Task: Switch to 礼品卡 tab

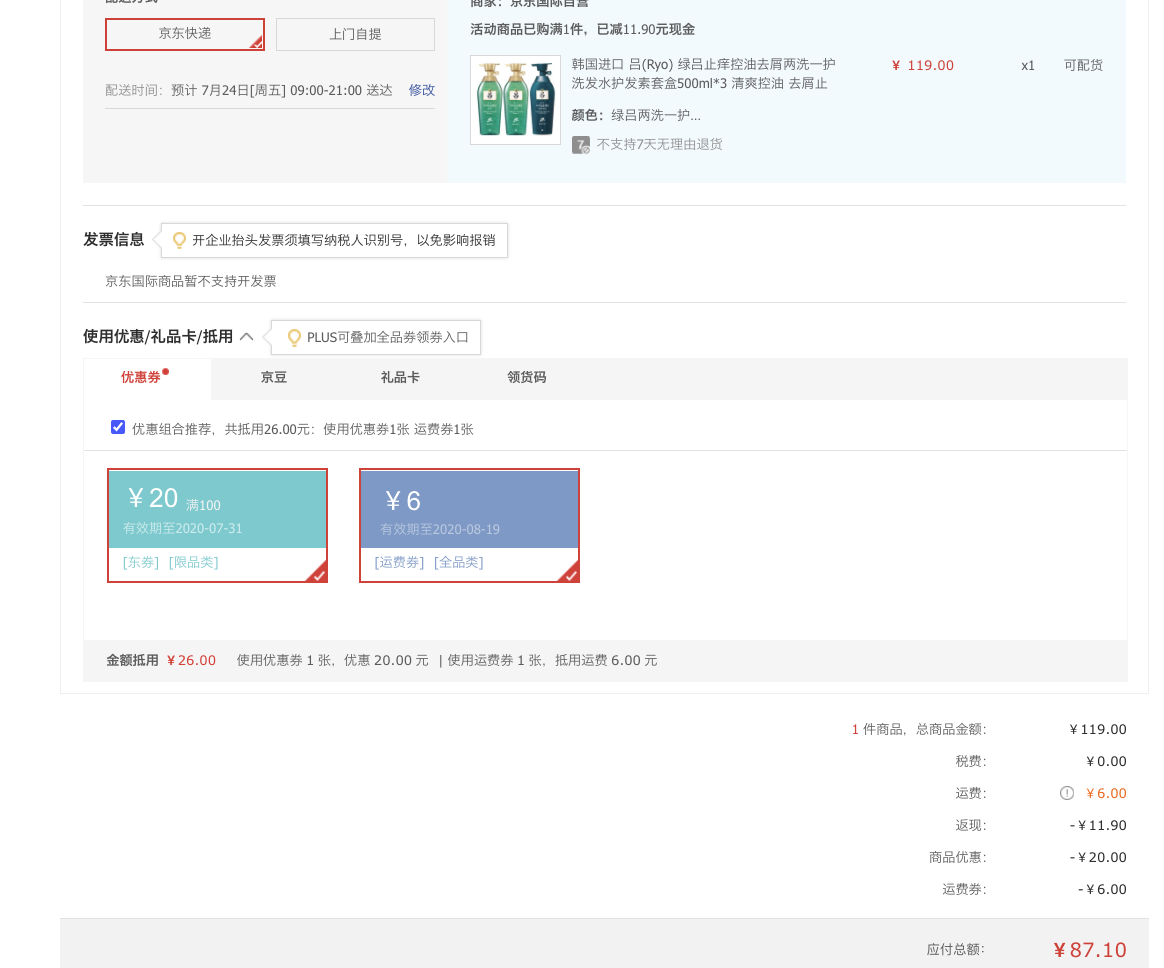Action: [x=400, y=377]
